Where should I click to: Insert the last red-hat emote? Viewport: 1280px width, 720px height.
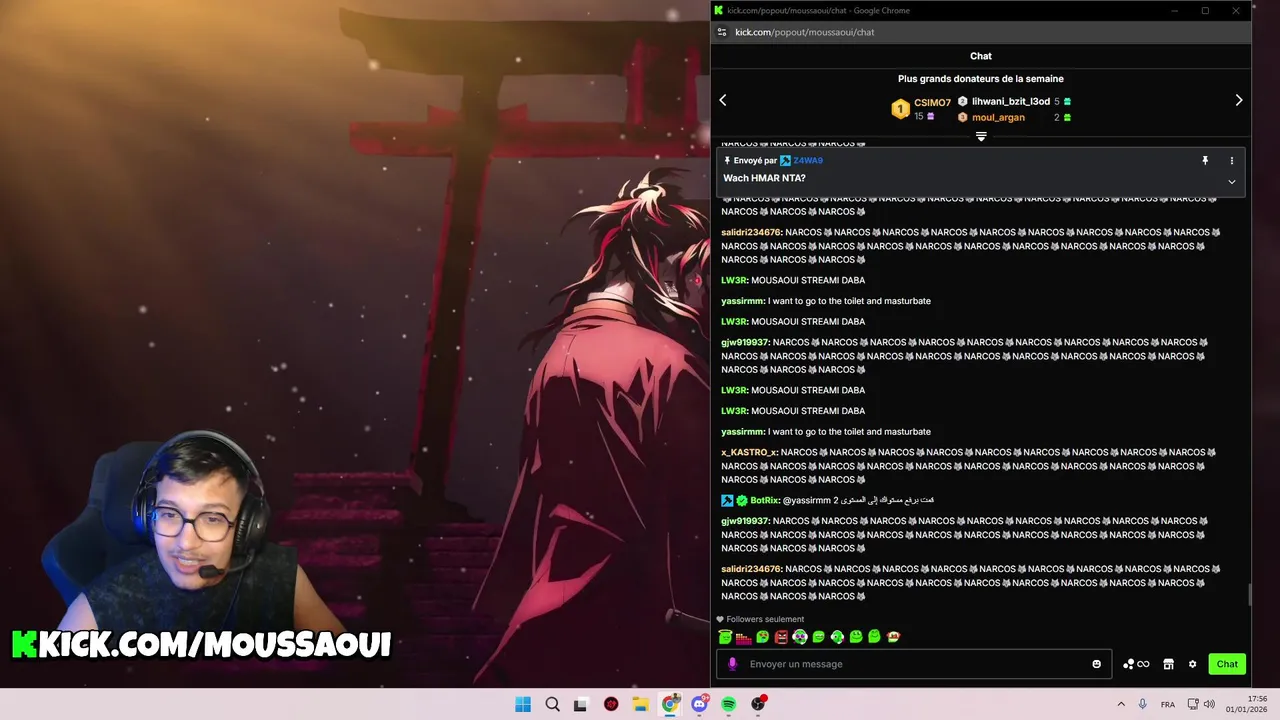tap(893, 637)
